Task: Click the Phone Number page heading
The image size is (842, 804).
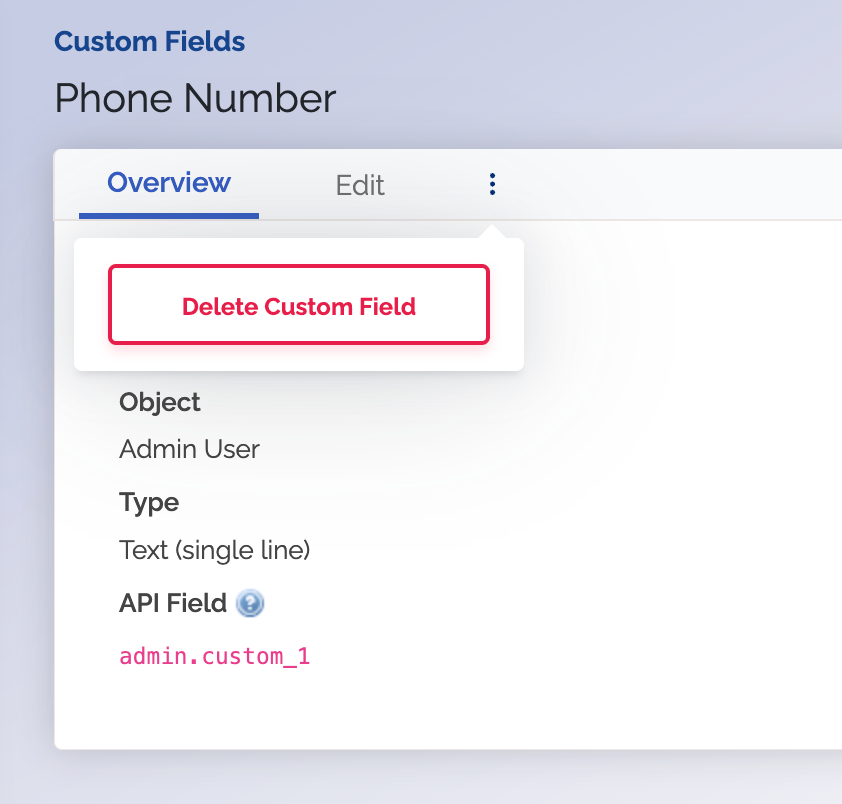Action: 195,98
